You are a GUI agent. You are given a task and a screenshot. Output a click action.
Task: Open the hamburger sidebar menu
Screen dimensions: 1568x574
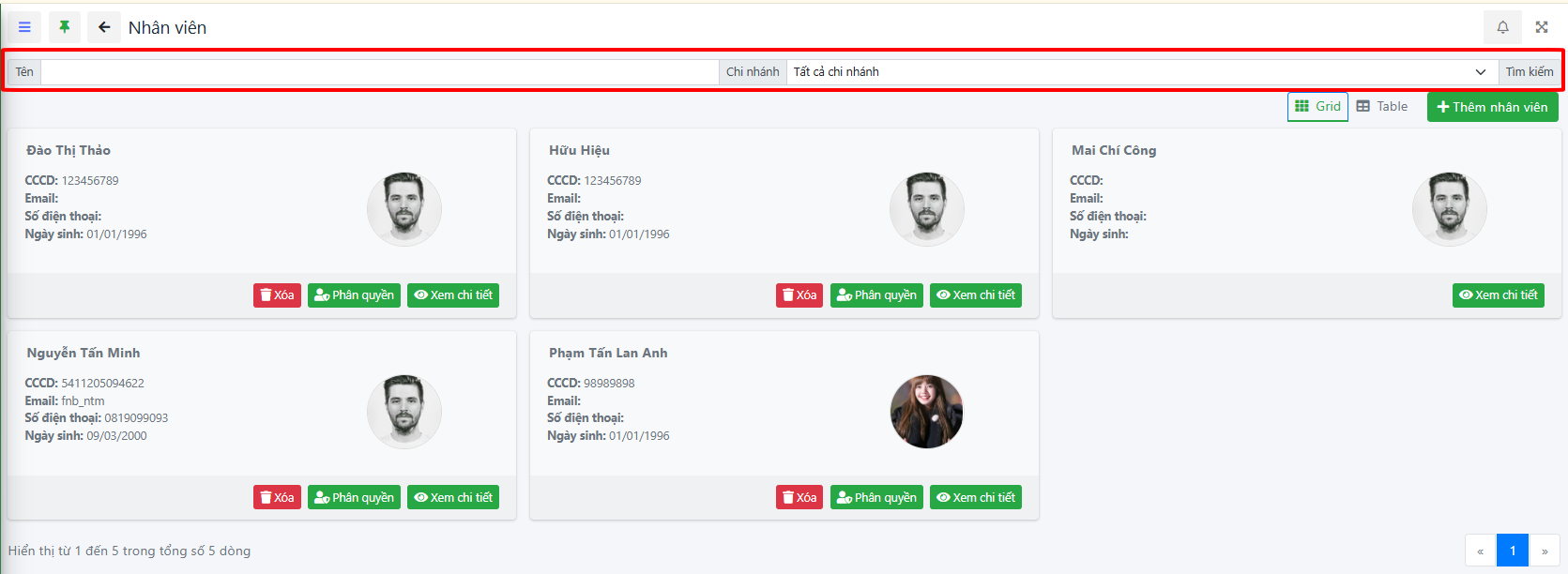click(24, 27)
